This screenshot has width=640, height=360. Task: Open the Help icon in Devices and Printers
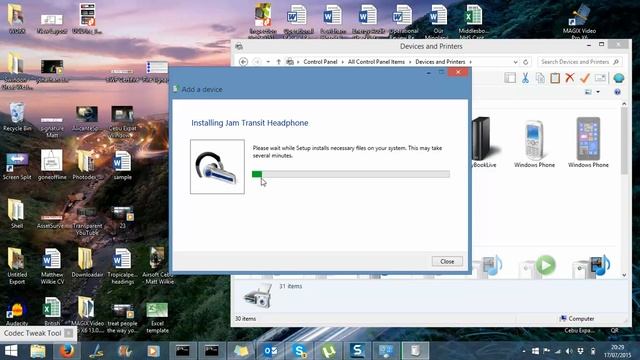pyautogui.click(x=617, y=92)
